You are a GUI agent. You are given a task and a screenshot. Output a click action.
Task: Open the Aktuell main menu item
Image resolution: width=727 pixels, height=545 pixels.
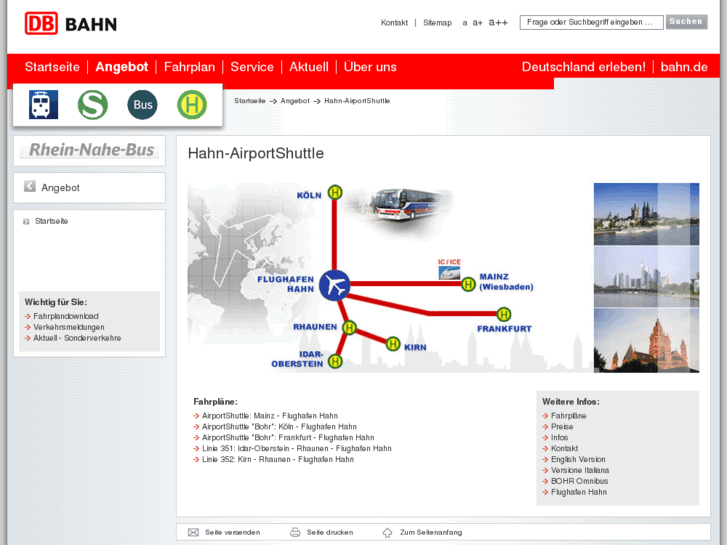[x=309, y=67]
